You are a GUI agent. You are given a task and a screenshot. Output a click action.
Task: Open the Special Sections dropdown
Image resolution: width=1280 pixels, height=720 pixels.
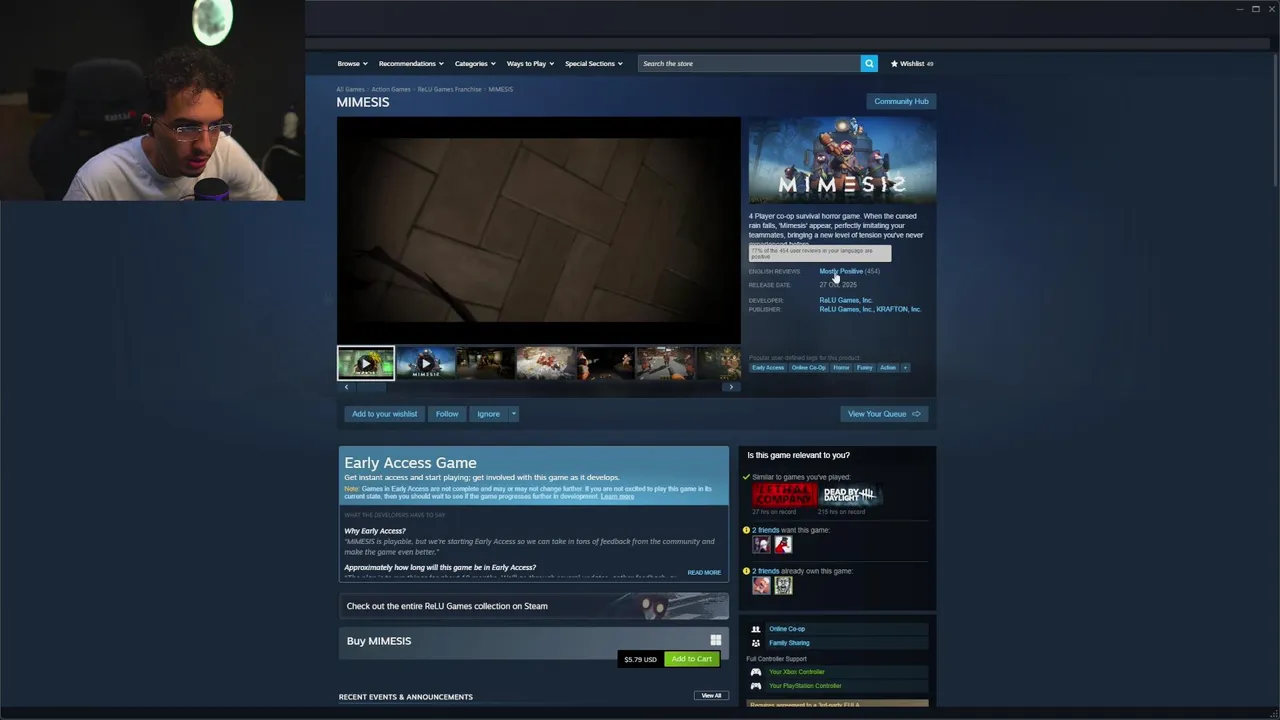point(593,63)
